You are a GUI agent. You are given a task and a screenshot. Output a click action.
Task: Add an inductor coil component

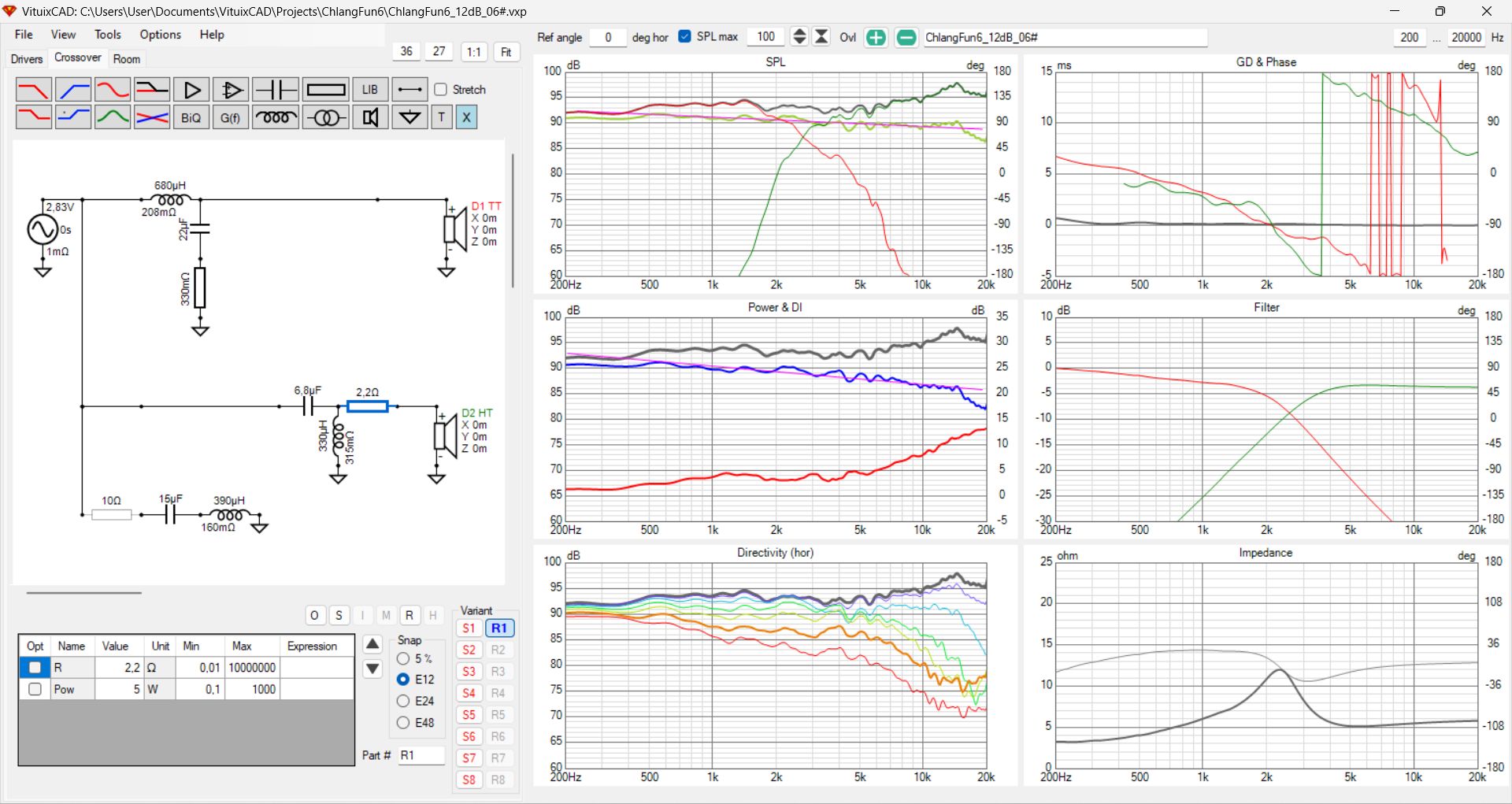(276, 118)
